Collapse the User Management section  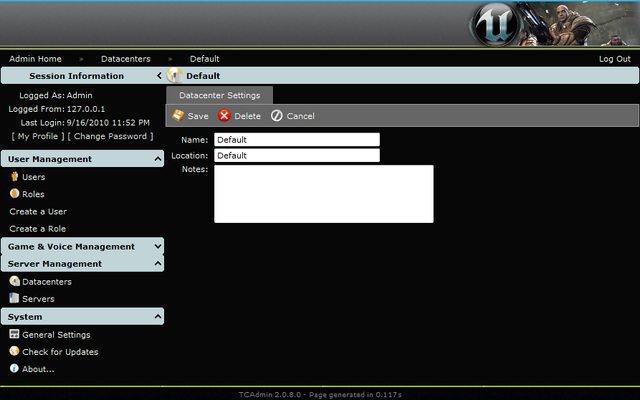(158, 159)
